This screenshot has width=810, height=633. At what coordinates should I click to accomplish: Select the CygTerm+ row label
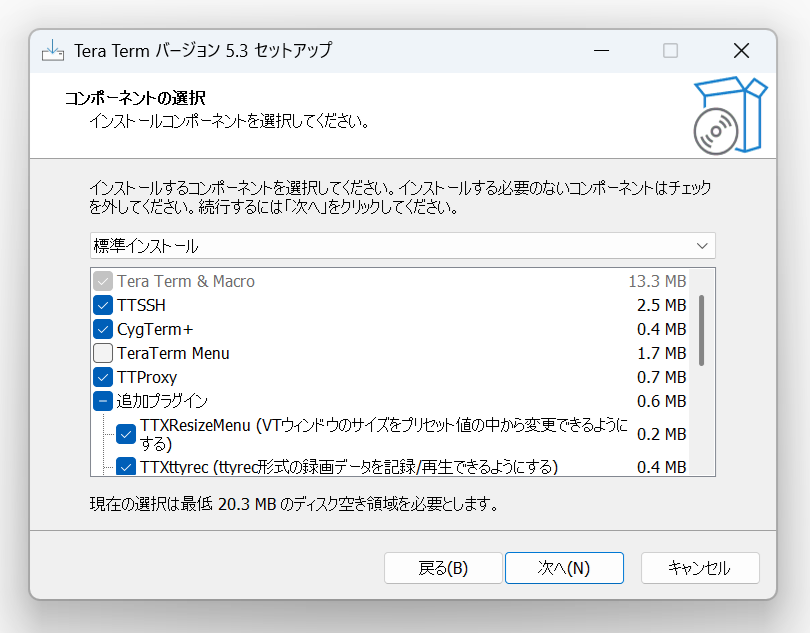(x=155, y=329)
